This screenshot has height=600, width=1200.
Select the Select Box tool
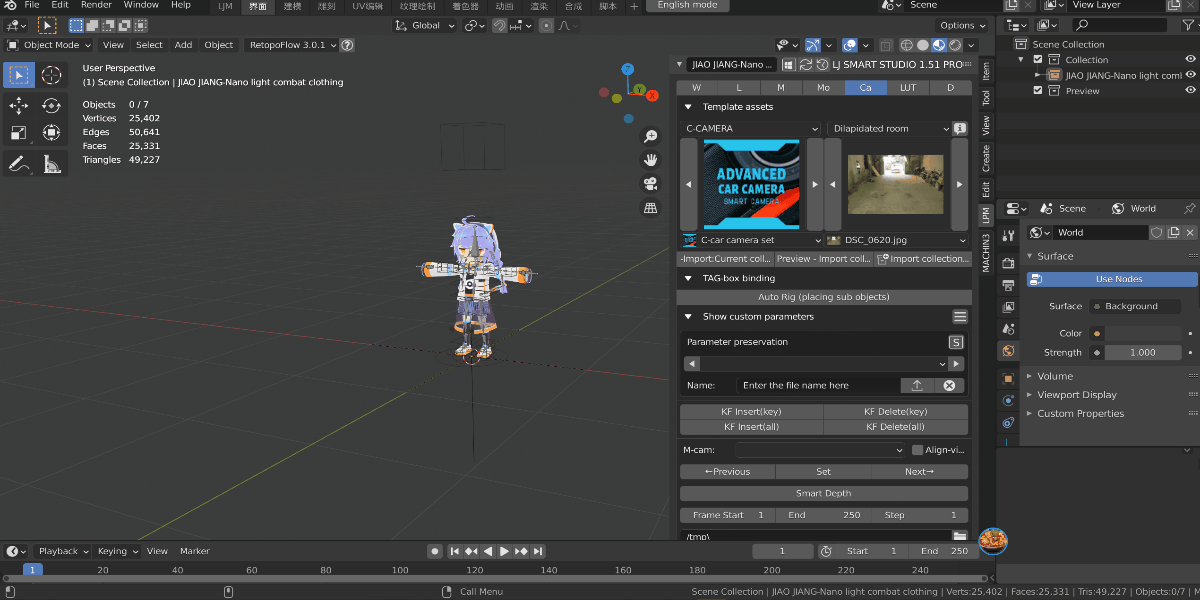(x=19, y=75)
